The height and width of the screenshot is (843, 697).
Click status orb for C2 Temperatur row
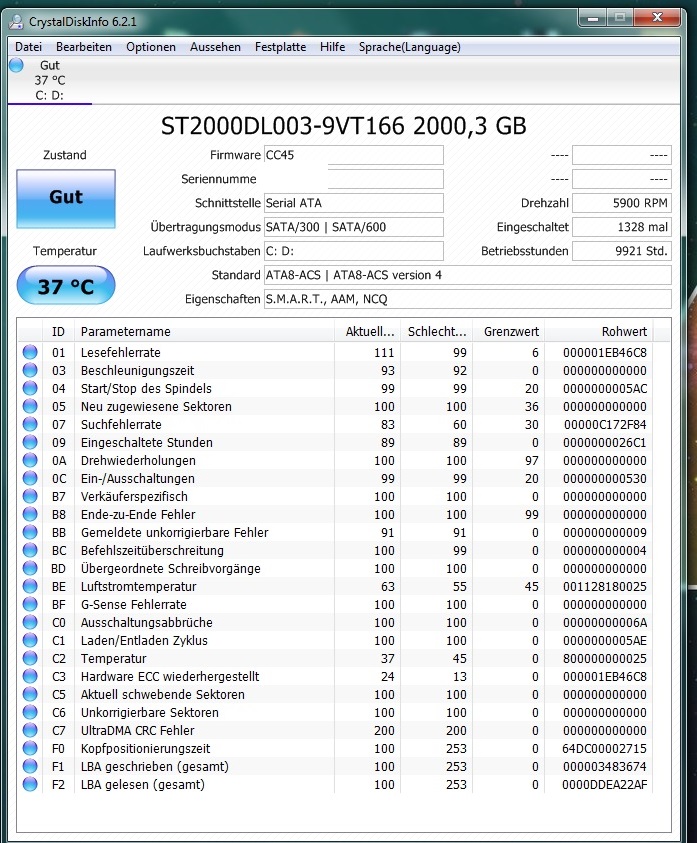click(30, 659)
